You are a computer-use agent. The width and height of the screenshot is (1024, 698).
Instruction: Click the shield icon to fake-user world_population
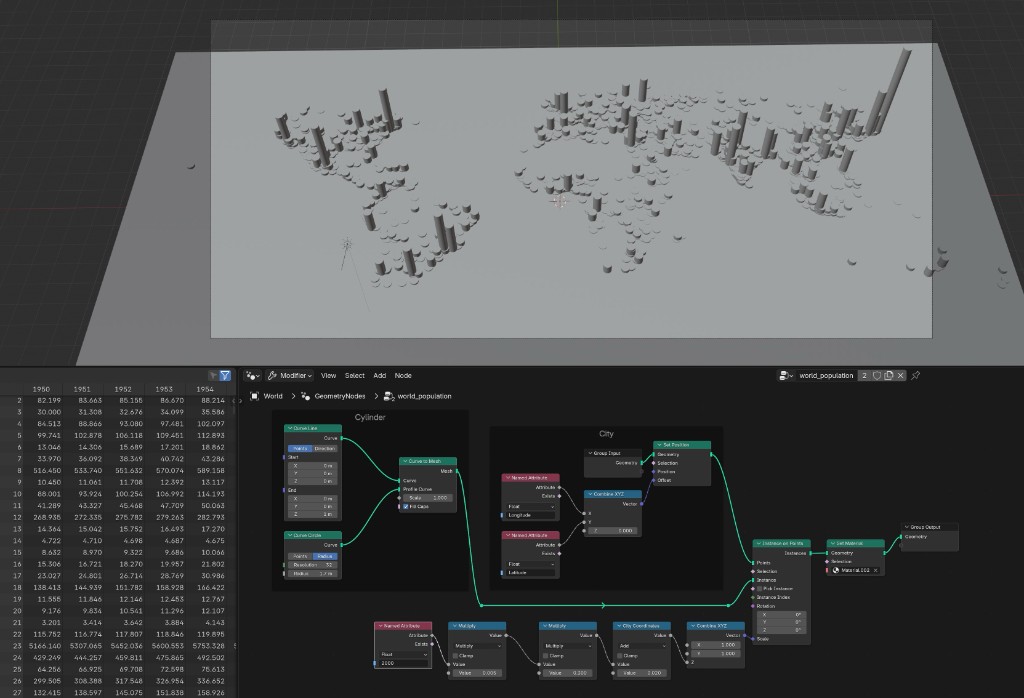[x=877, y=375]
